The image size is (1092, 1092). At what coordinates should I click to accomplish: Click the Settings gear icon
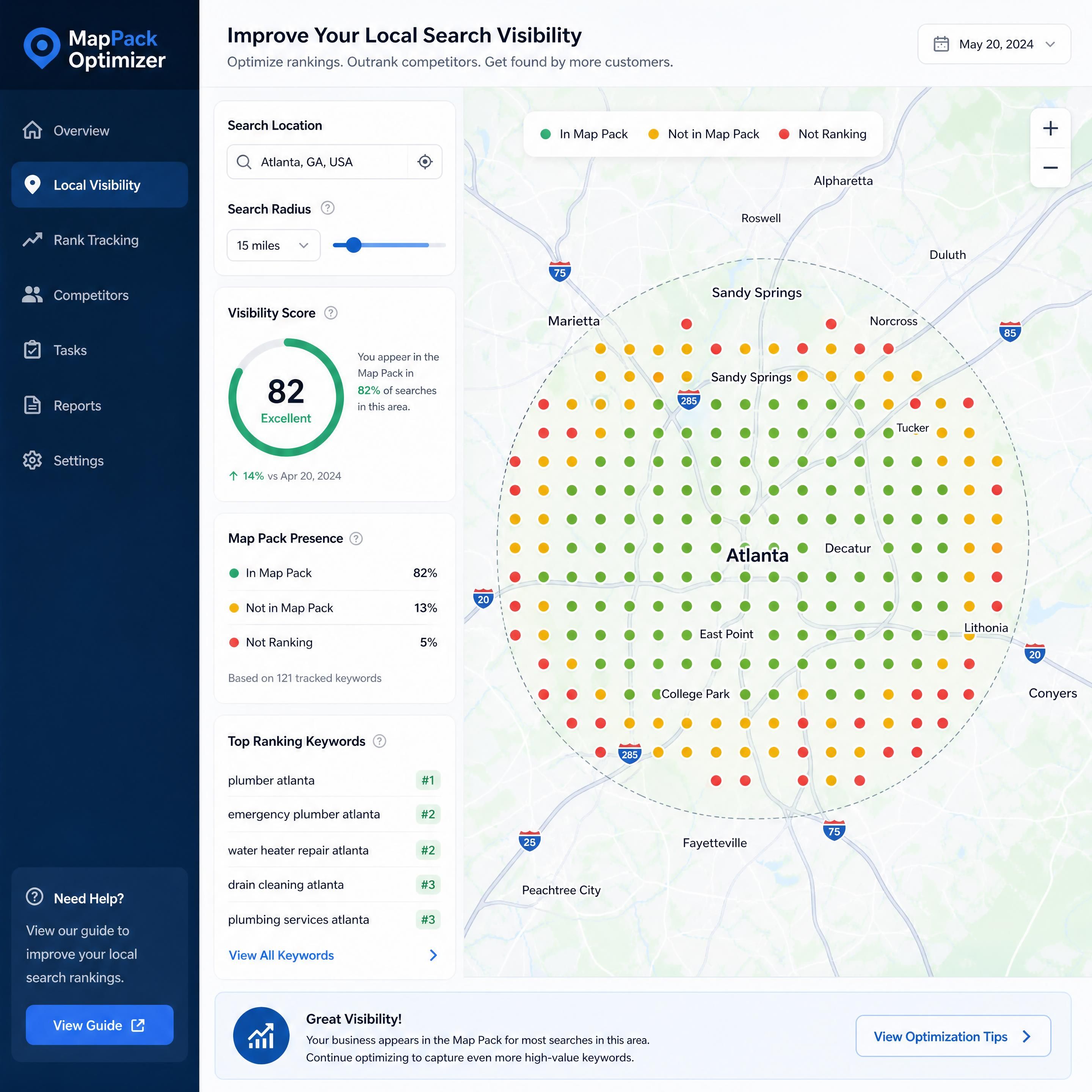[x=32, y=460]
